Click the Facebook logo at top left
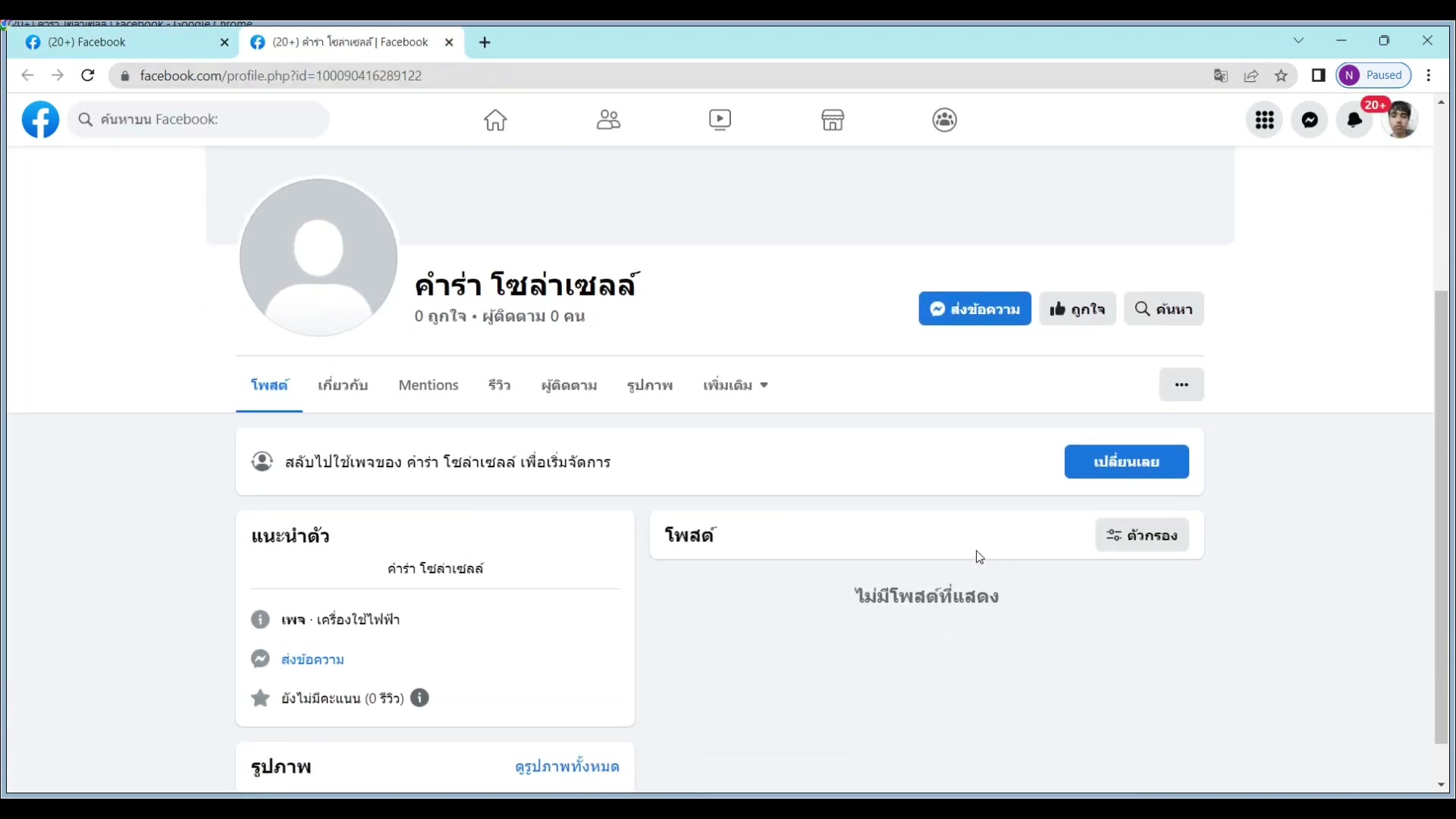The image size is (1456, 819). (x=40, y=119)
